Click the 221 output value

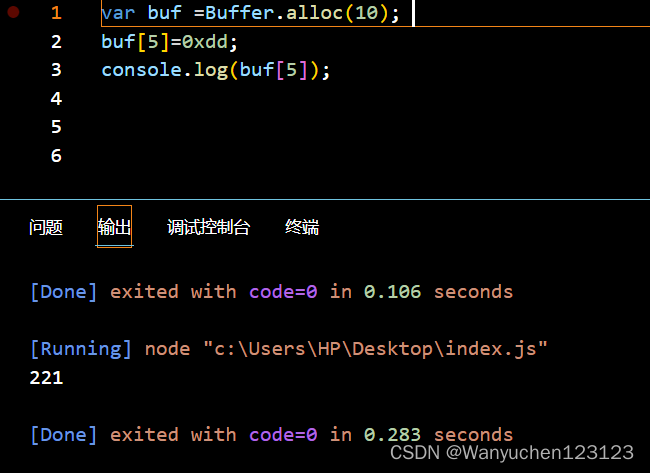coord(46,378)
